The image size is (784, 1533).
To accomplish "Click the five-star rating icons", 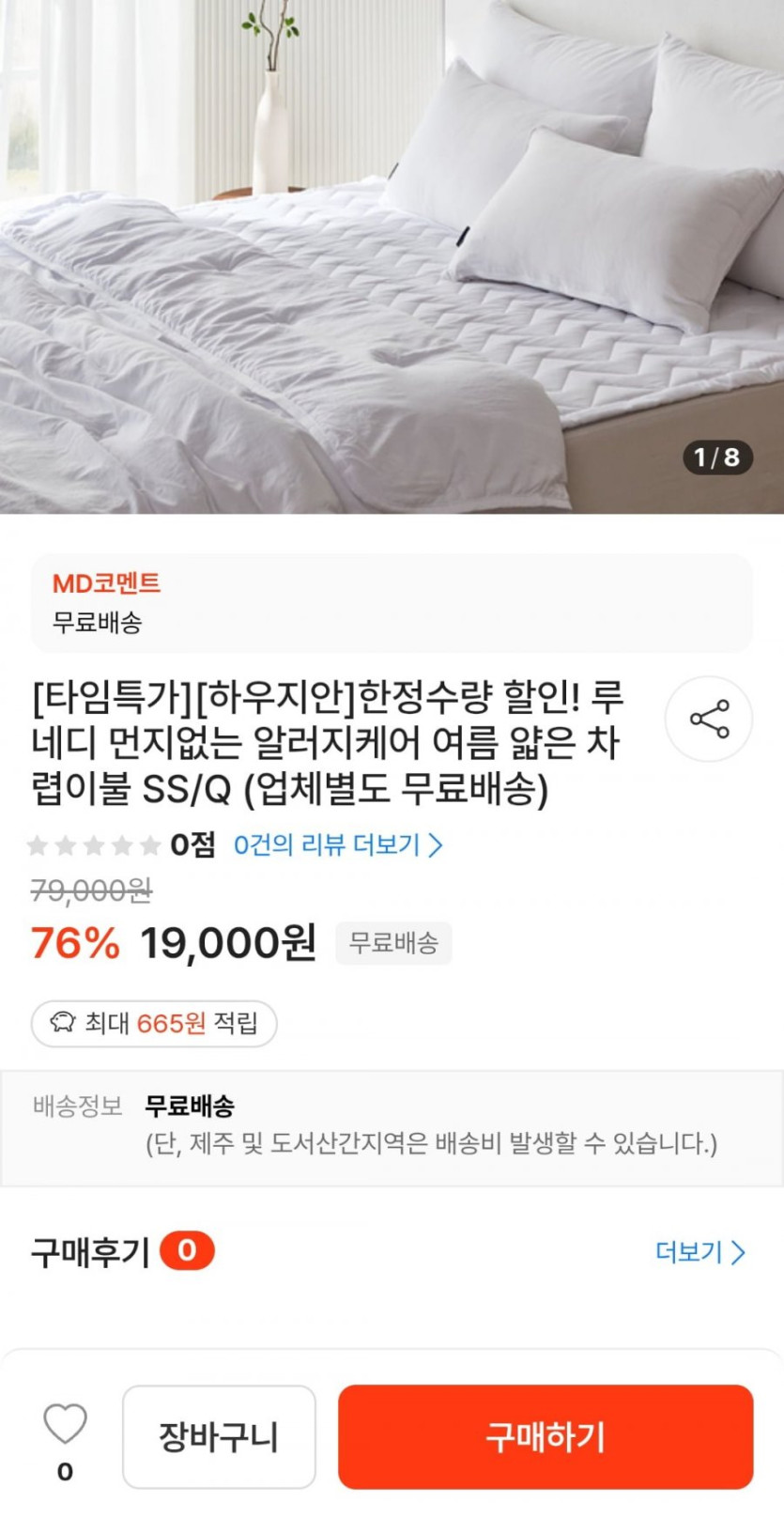I will 93,845.
